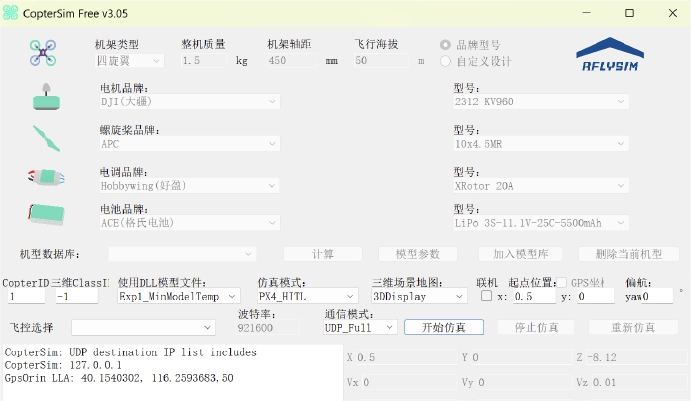691x401 pixels.
Task: Click the quadcopter drone frame icon
Action: click(43, 52)
